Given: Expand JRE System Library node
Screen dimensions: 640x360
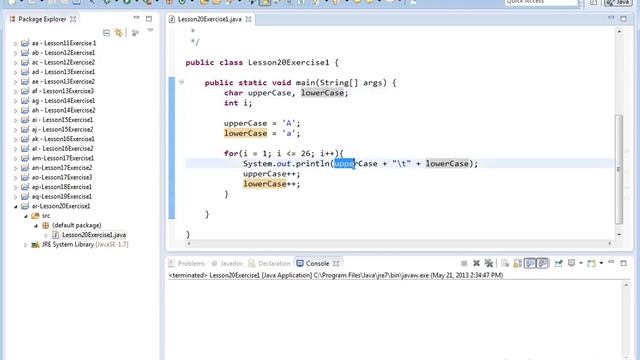Looking at the screenshot, I should pos(26,245).
